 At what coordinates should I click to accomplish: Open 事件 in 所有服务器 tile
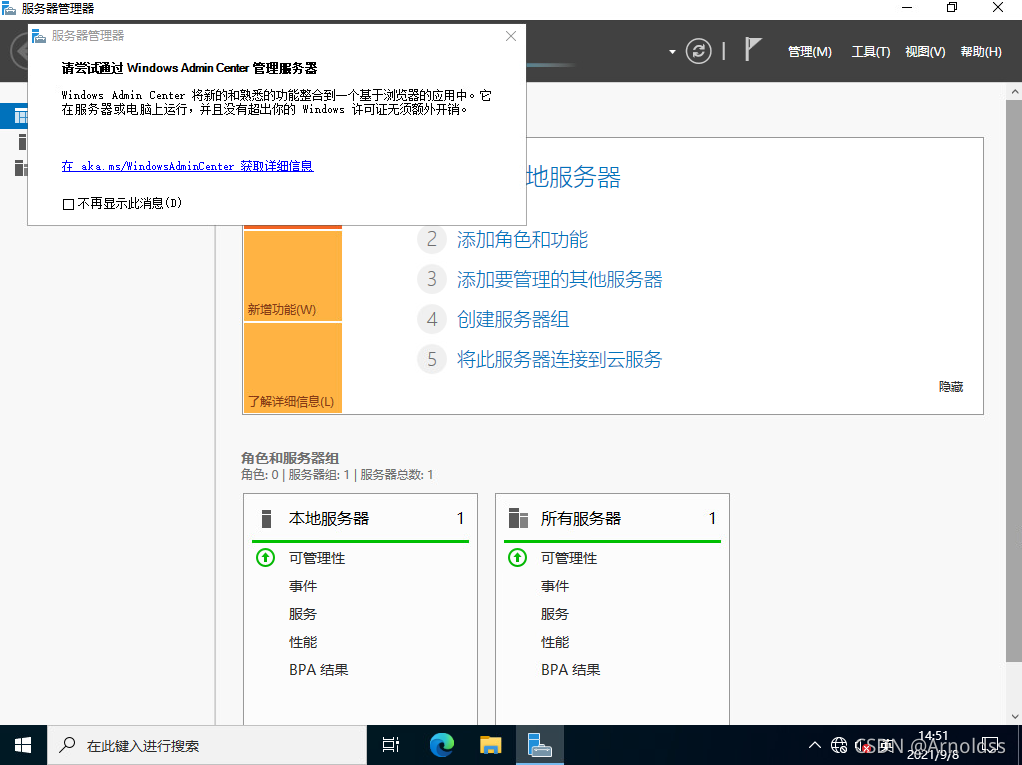[555, 586]
